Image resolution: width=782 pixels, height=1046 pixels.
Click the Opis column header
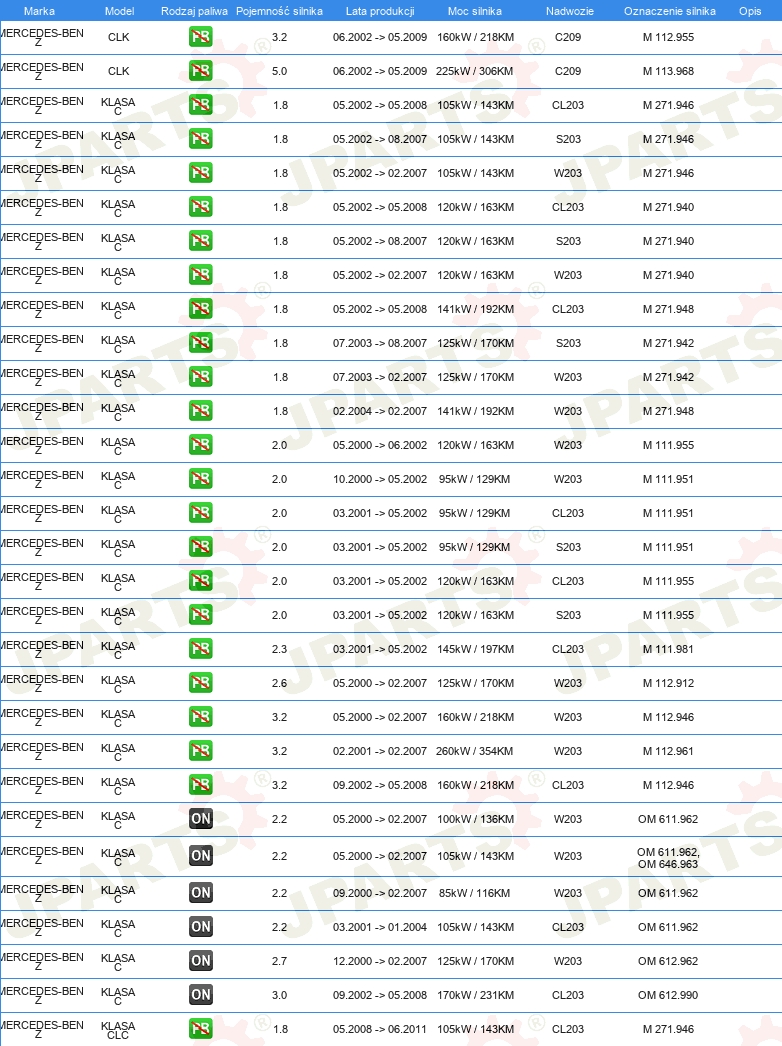(750, 11)
